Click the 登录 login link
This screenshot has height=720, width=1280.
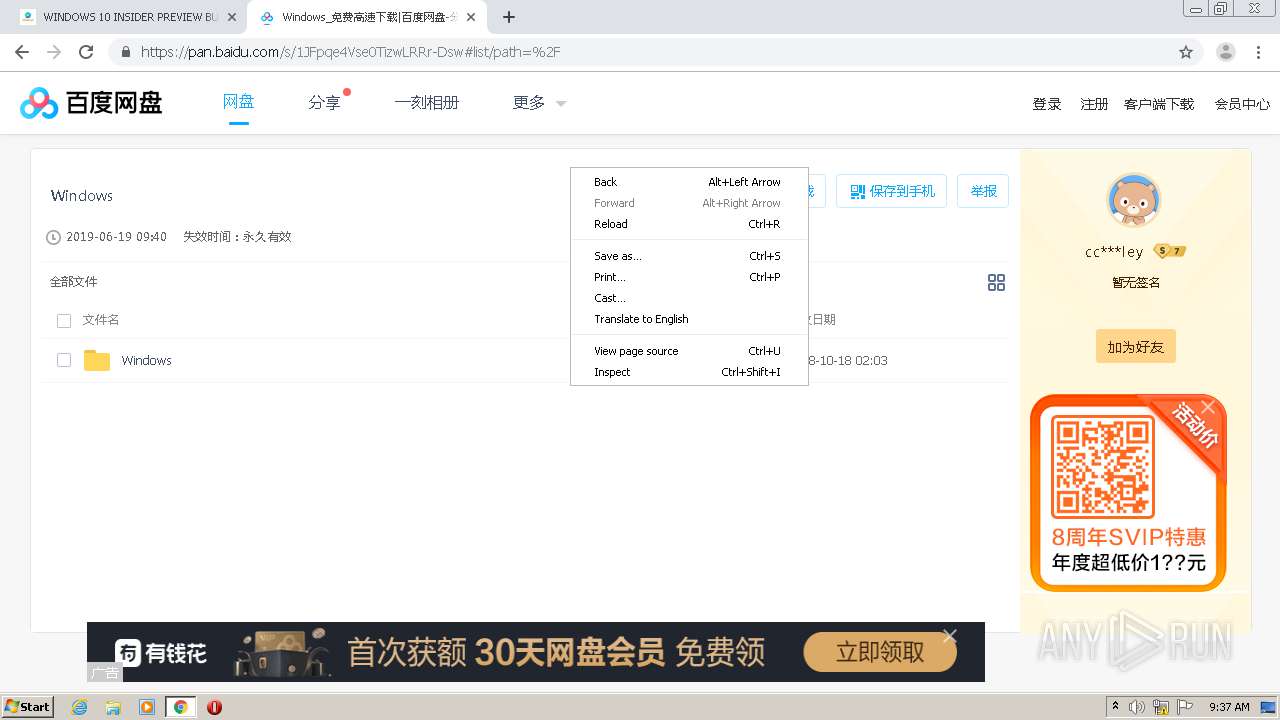(x=1047, y=104)
